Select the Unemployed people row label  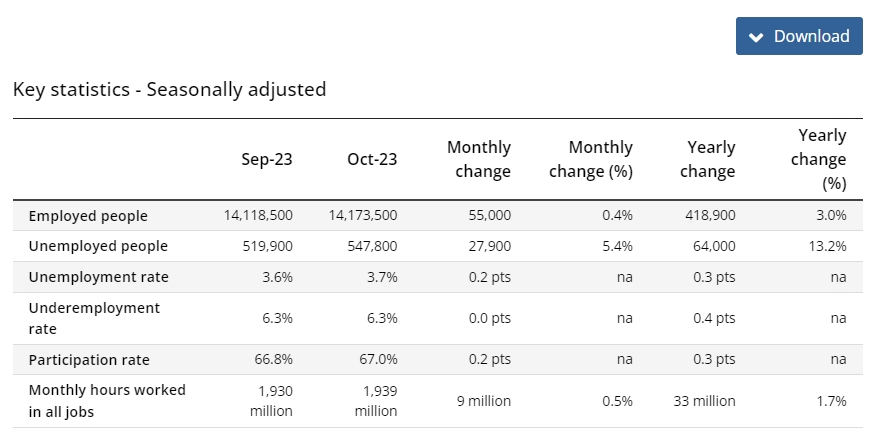pyautogui.click(x=98, y=246)
